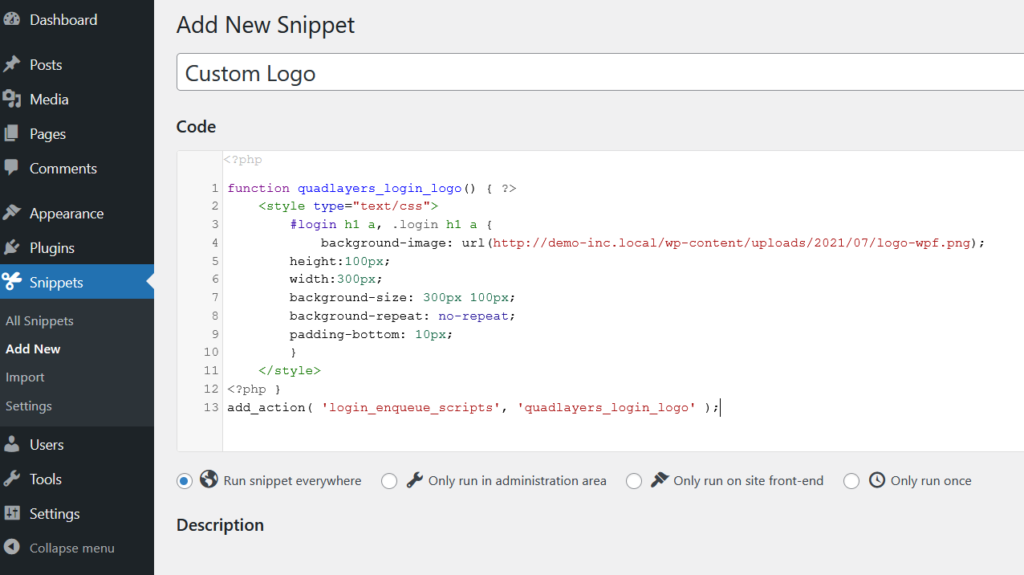Click the snippet title field 'Custom Logo'
Screen dimensions: 1024x575
click(600, 73)
